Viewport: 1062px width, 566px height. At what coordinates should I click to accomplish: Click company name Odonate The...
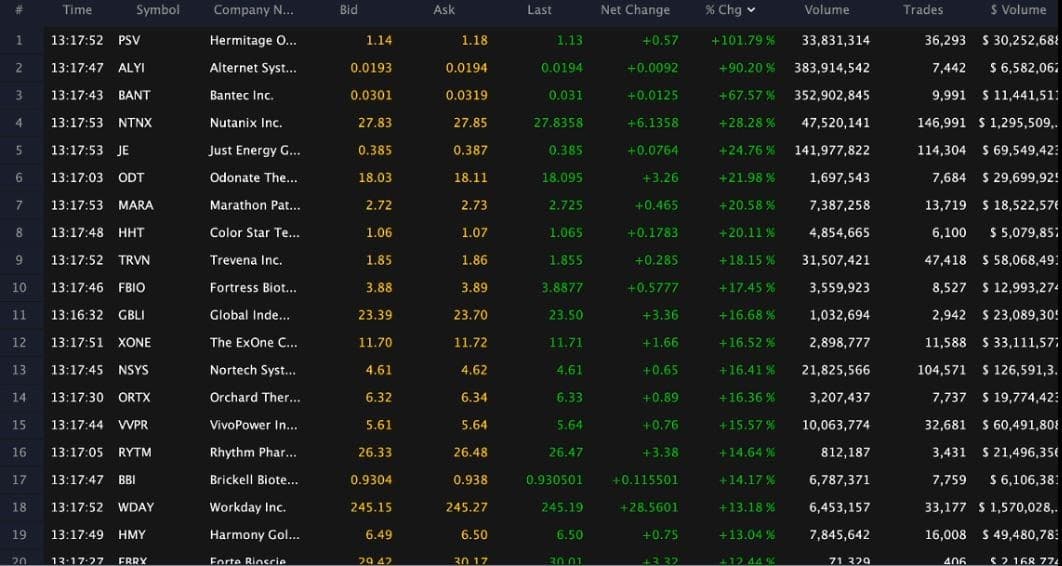tap(253, 178)
